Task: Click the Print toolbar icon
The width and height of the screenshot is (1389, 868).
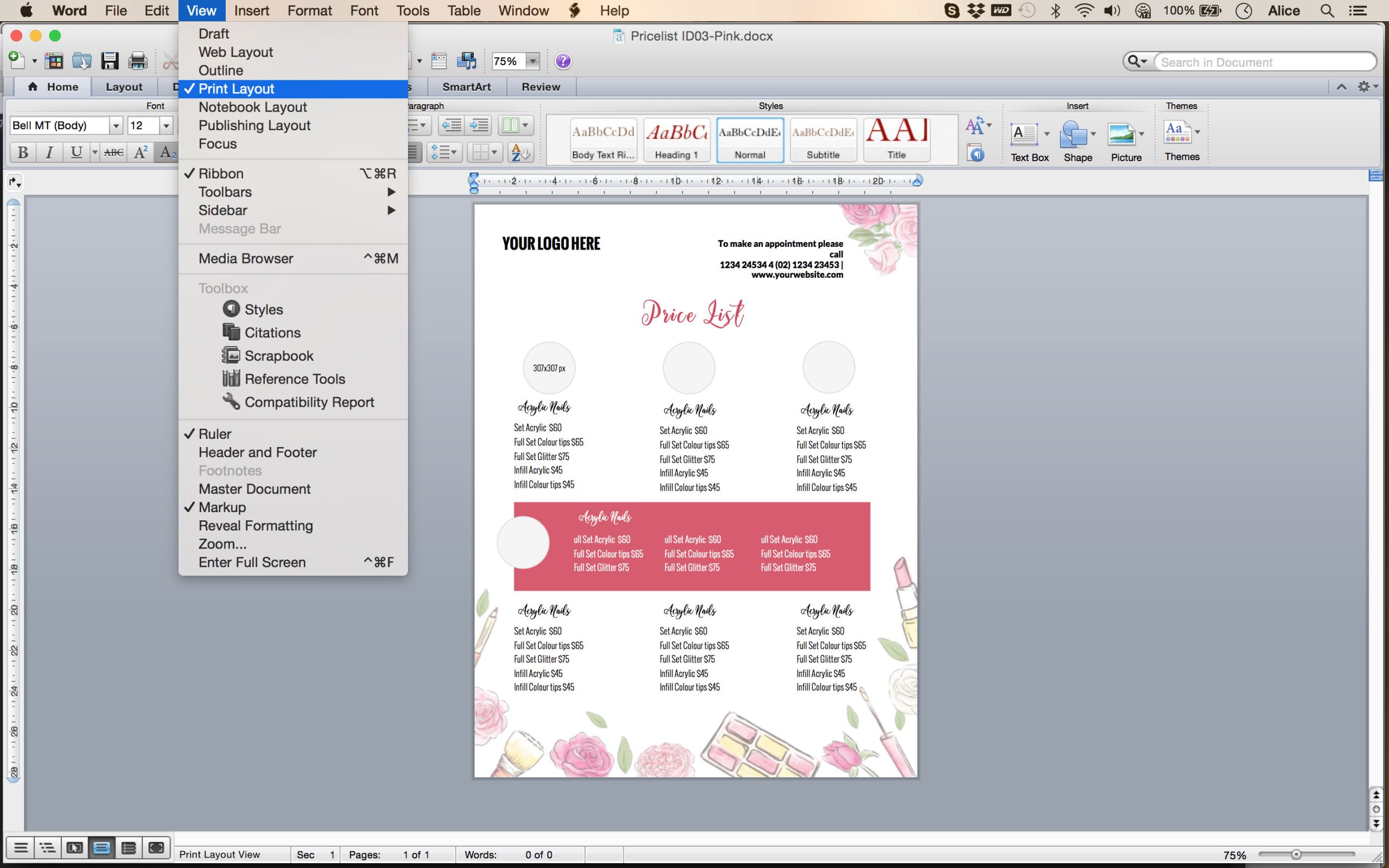Action: 138,61
